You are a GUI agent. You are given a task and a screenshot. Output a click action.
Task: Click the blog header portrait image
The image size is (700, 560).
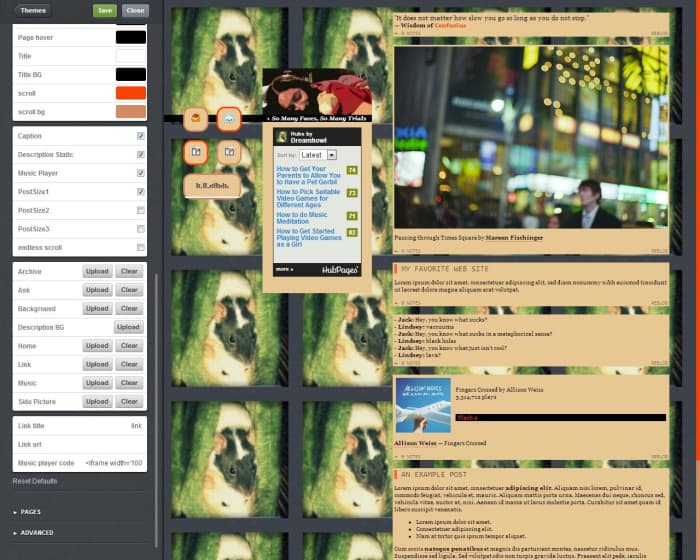(x=317, y=92)
